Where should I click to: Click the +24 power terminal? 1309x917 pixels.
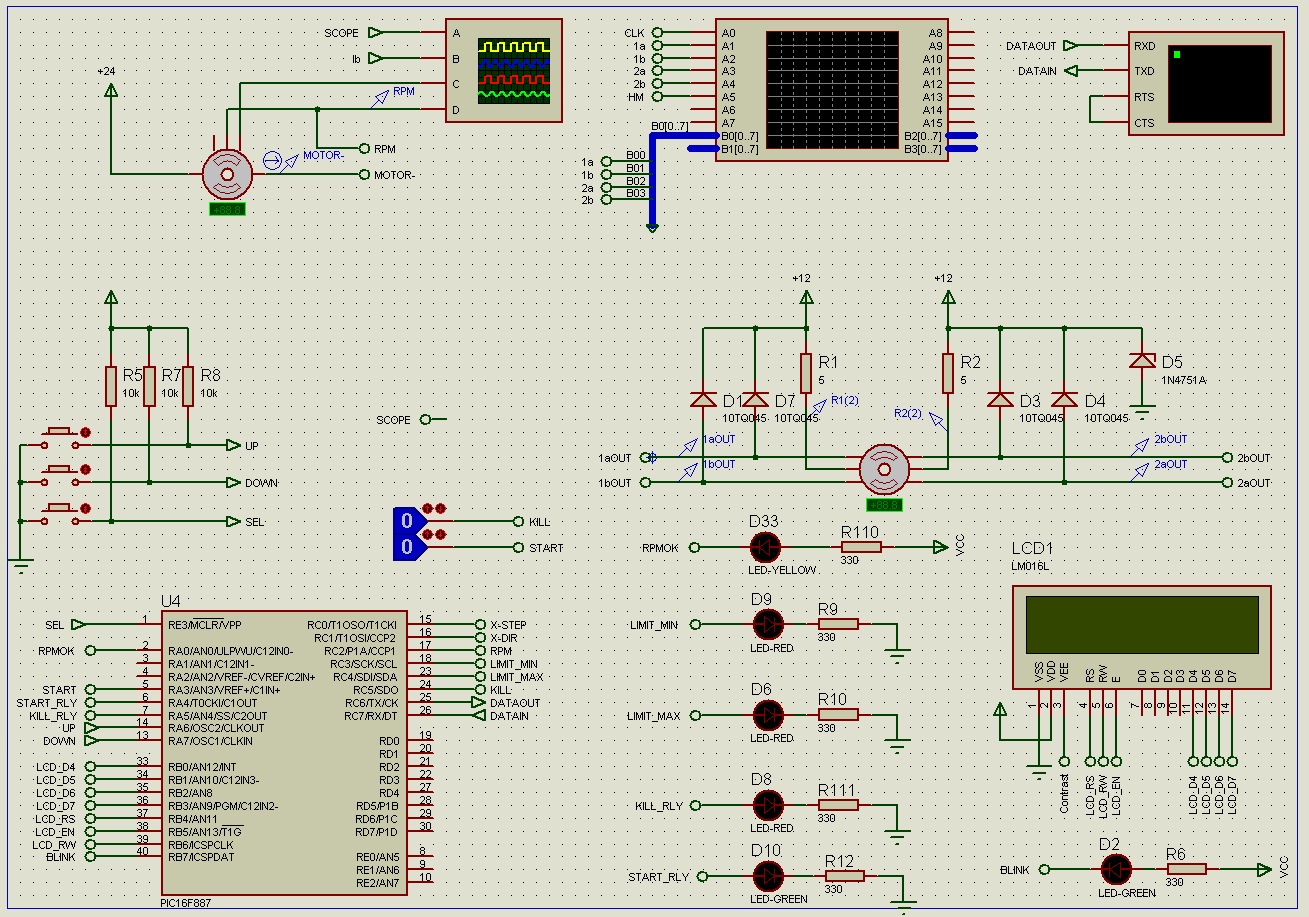click(110, 90)
